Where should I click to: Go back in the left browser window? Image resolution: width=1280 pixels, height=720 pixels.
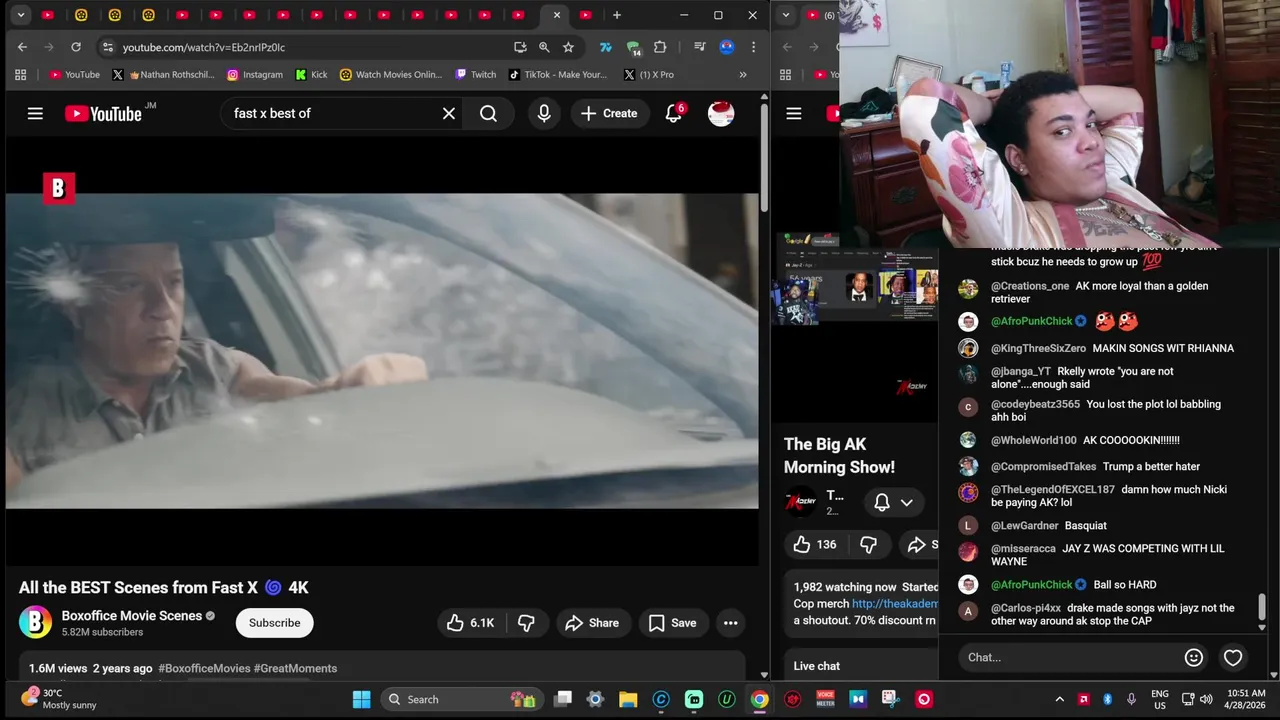(22, 47)
